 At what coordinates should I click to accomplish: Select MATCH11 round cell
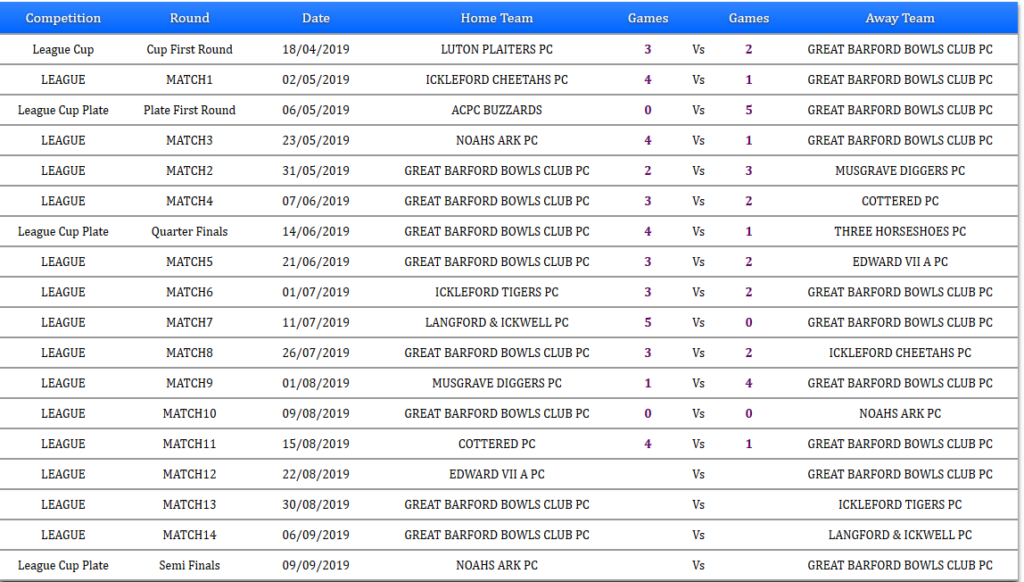(x=189, y=444)
